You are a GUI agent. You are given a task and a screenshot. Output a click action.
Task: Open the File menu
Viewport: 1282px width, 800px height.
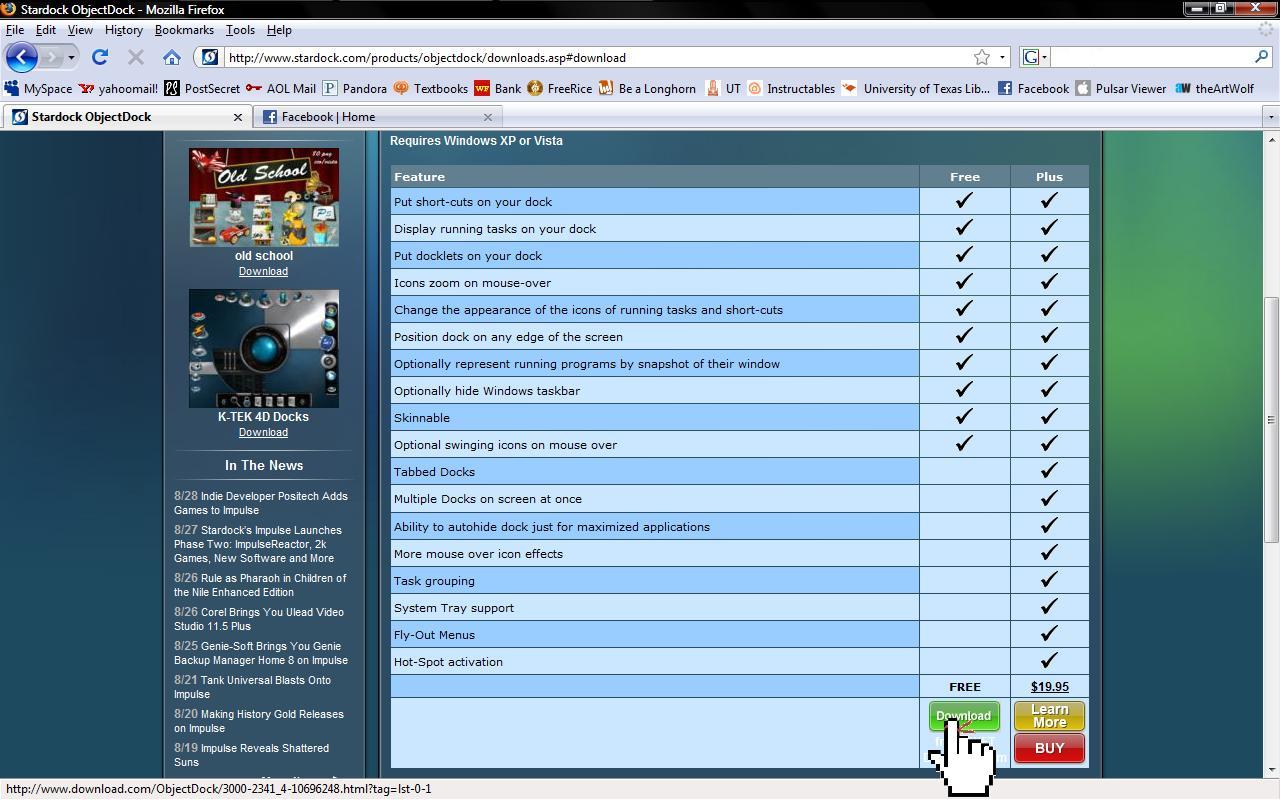pos(15,30)
